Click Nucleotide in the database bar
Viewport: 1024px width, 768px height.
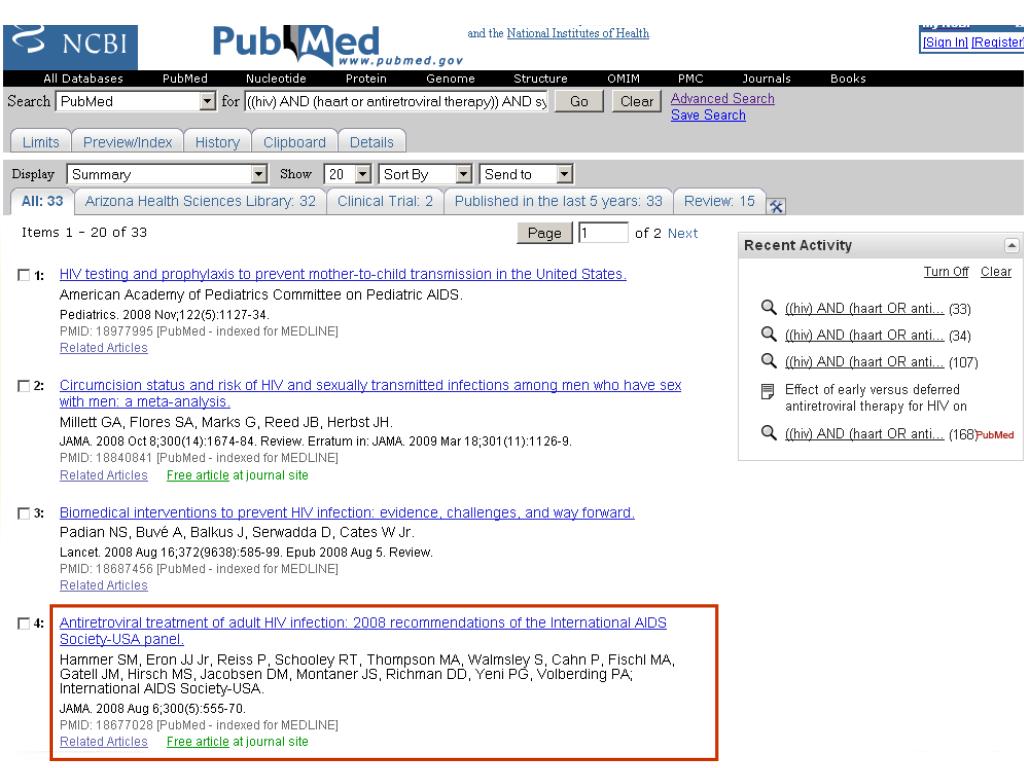(276, 78)
